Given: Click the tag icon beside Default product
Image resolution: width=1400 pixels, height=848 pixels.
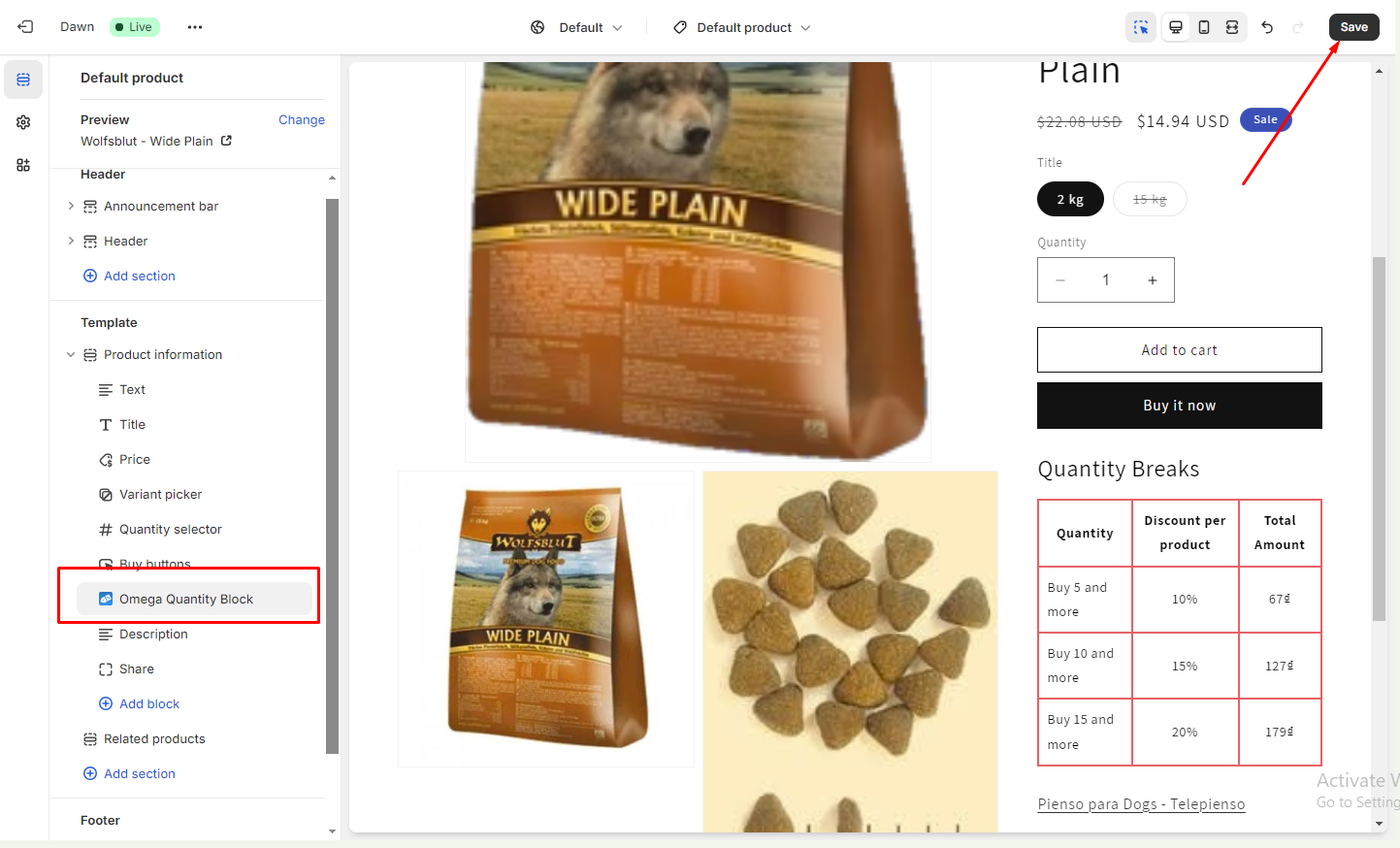Looking at the screenshot, I should coord(680,27).
